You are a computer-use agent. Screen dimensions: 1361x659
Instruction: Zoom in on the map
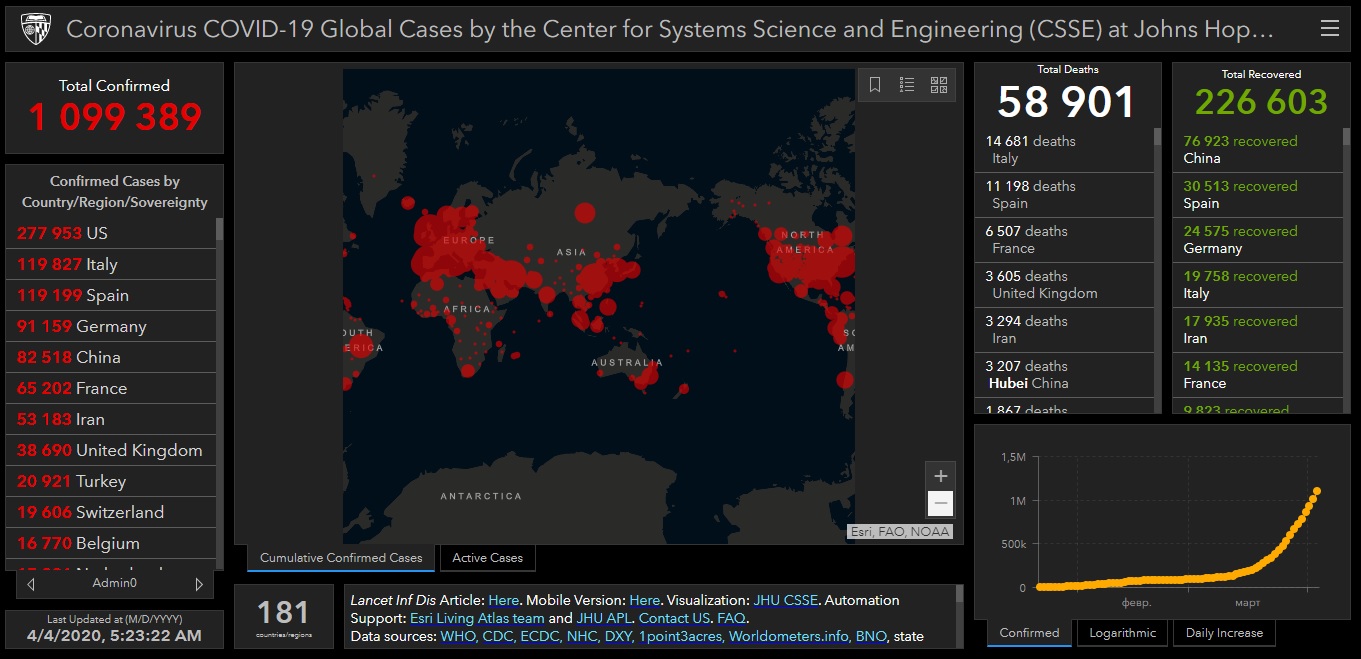pos(939,476)
